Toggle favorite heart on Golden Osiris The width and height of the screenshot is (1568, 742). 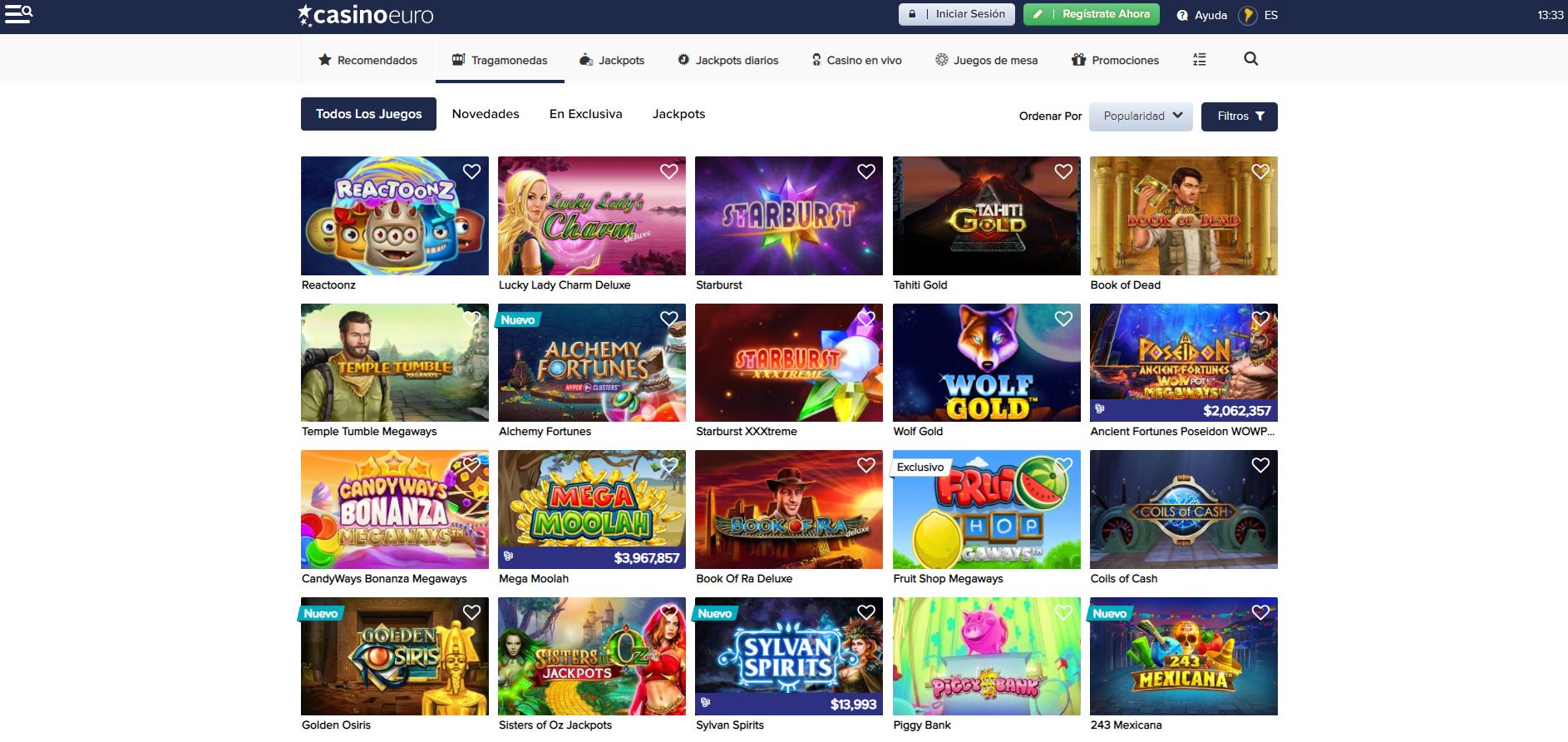coord(471,612)
